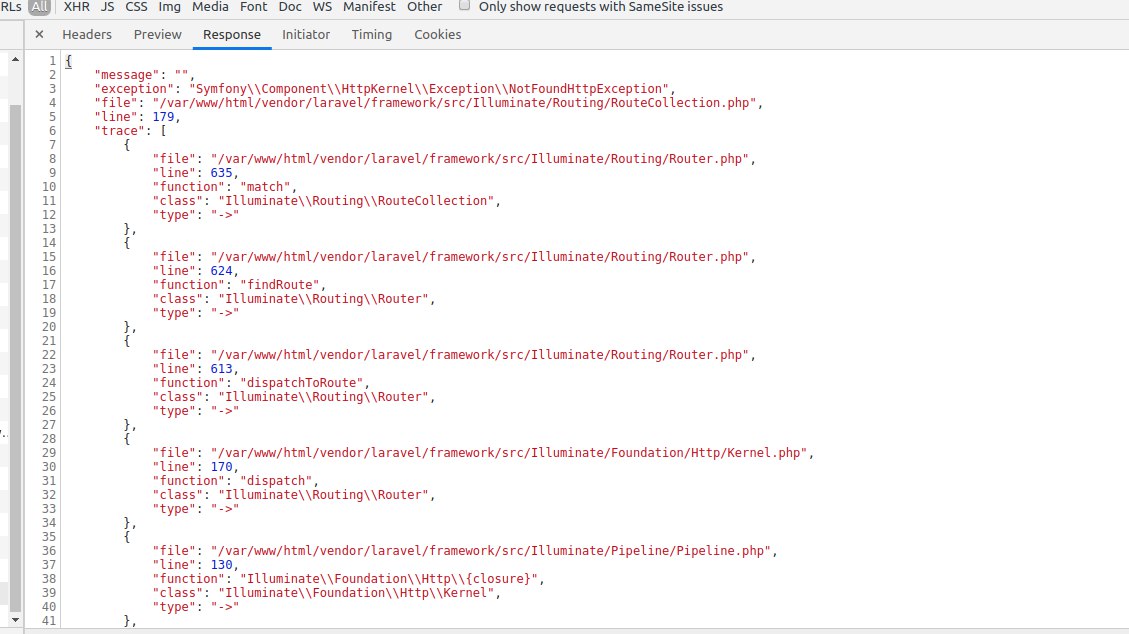1129x634 pixels.
Task: Select the Response tab
Action: (x=232, y=35)
